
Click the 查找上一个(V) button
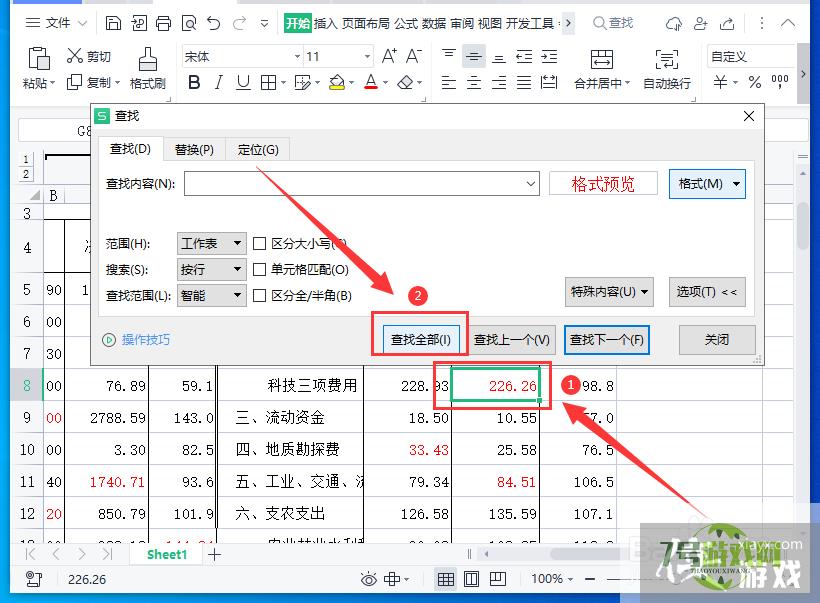coord(511,340)
